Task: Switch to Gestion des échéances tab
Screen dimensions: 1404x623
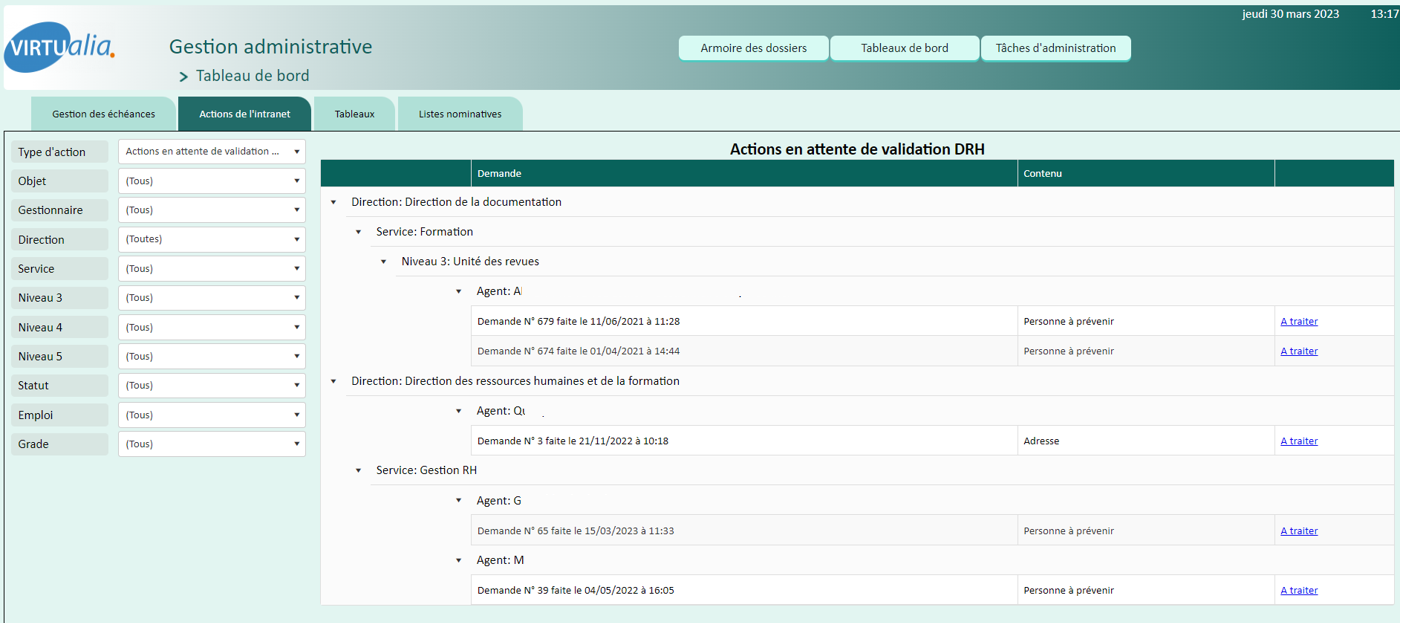Action: pos(103,114)
